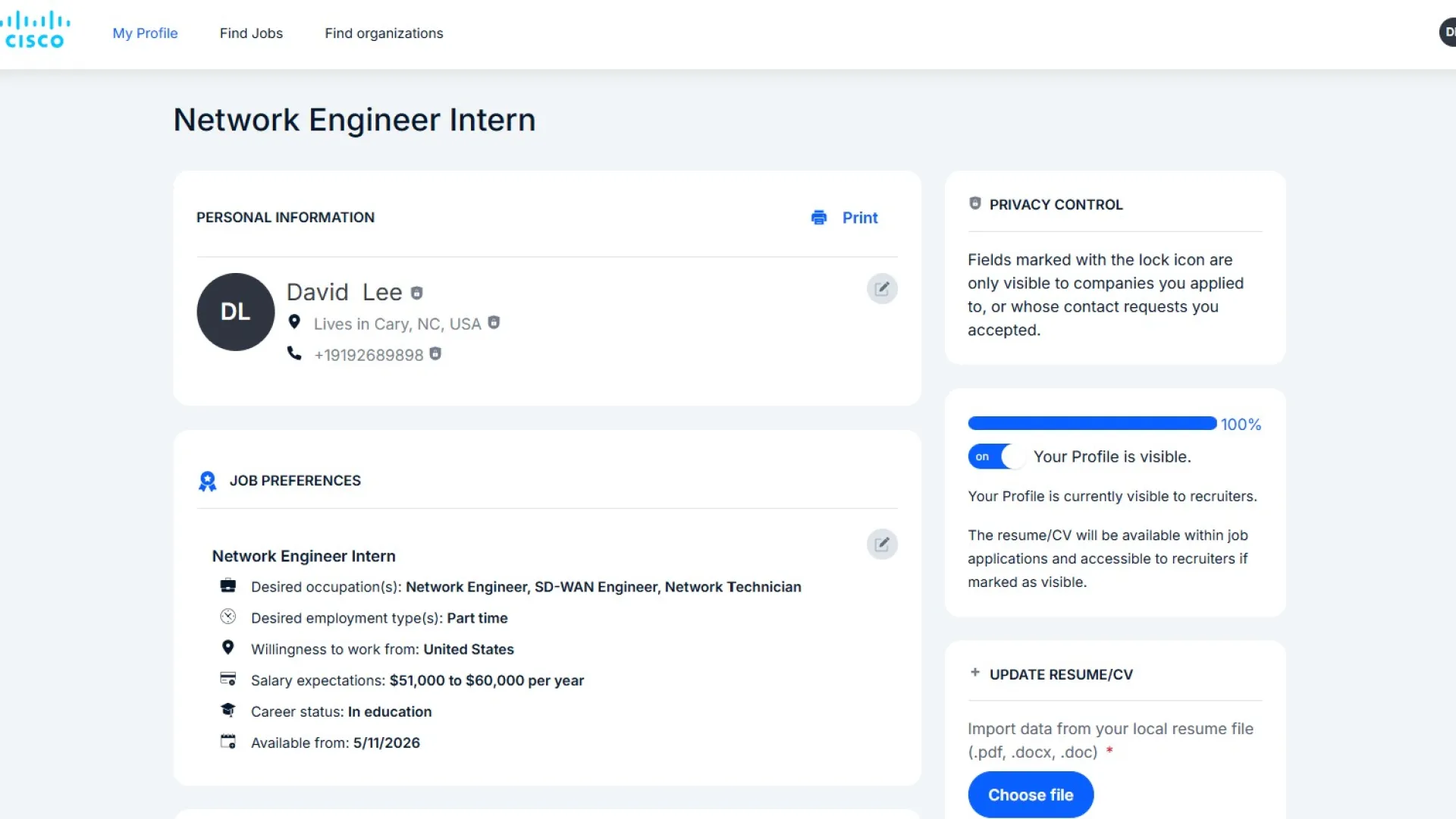Click the printer icon
The image size is (1456, 819).
click(x=819, y=218)
